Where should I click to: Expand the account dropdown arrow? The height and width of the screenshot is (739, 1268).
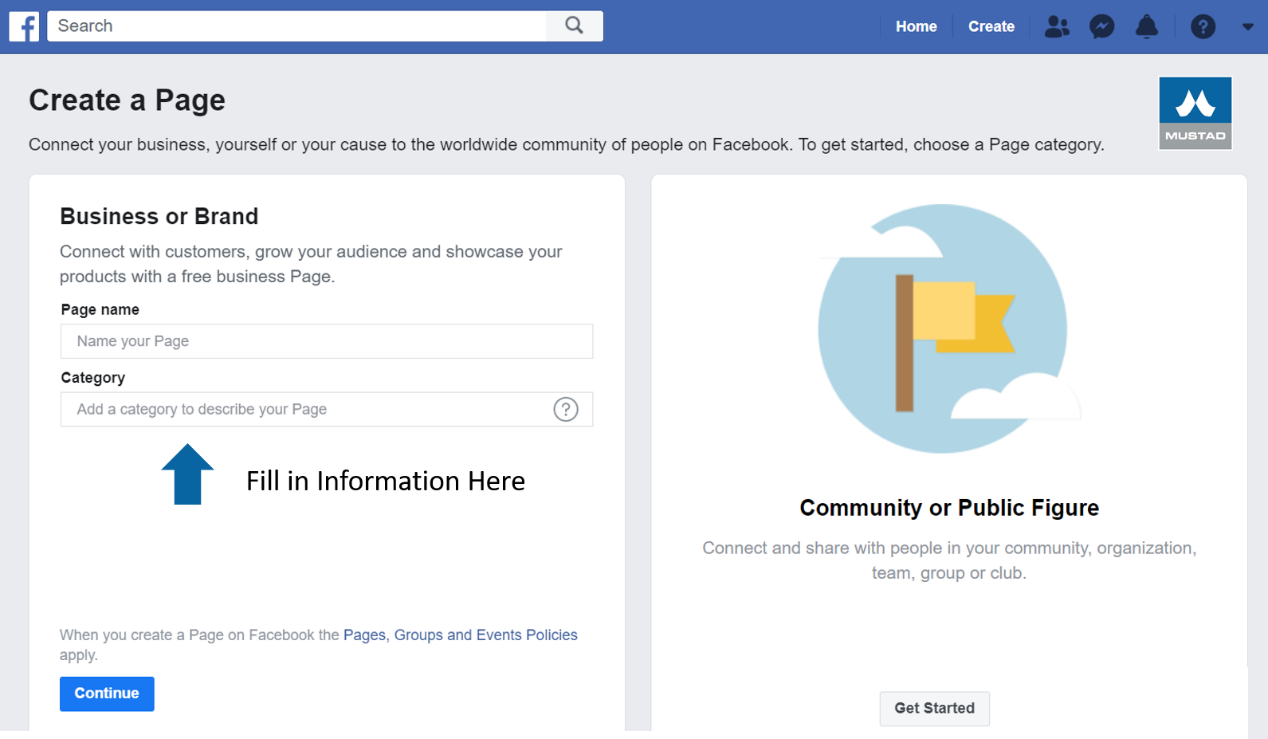tap(1248, 27)
